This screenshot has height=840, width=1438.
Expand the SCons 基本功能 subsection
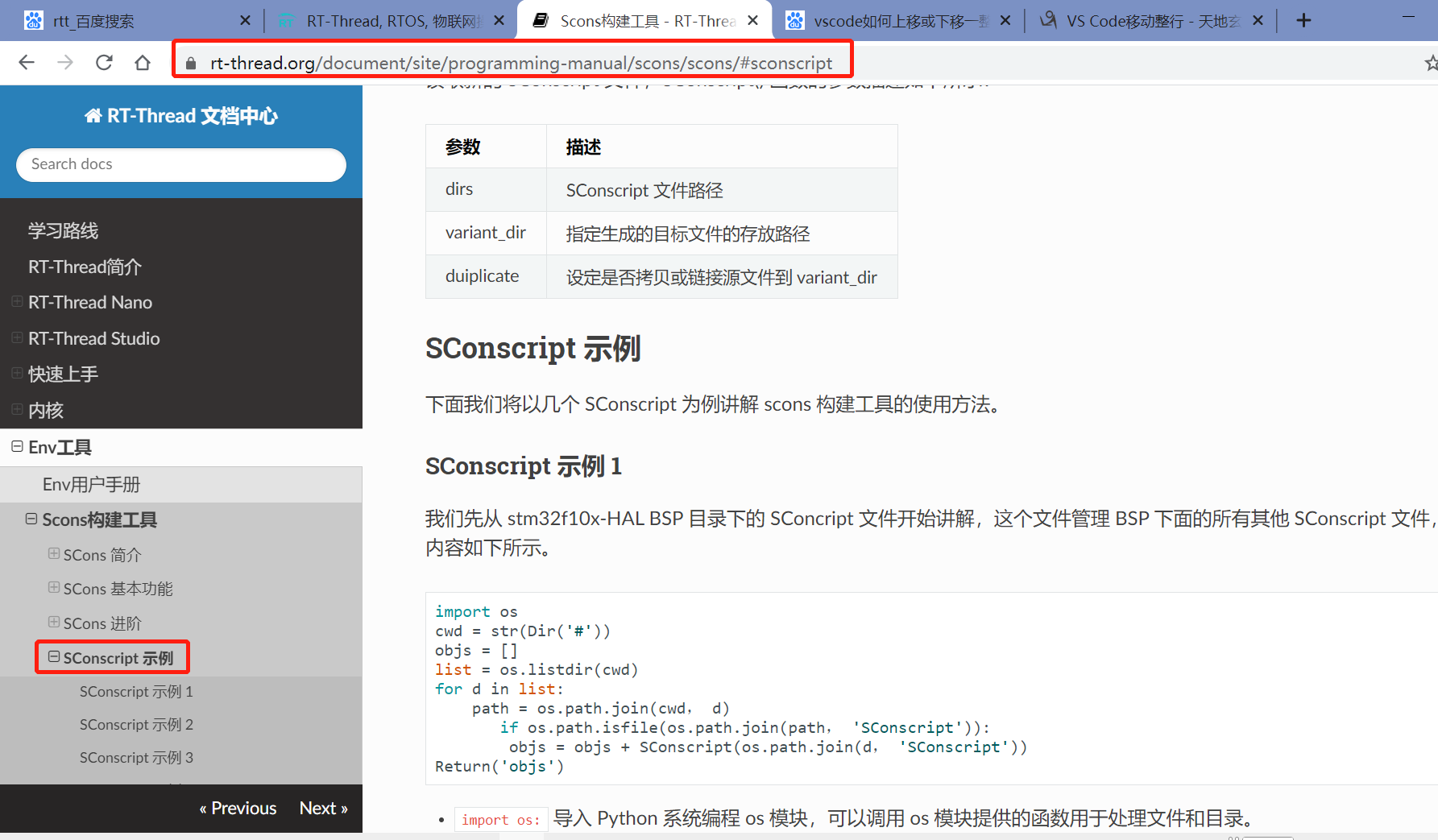(54, 588)
